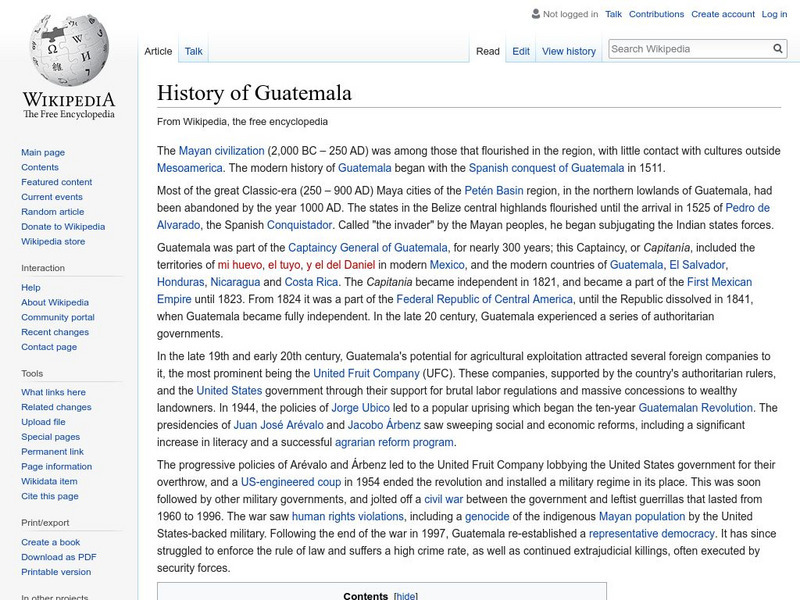Click the not-logged-in user icon
Image resolution: width=800 pixels, height=600 pixels.
pyautogui.click(x=534, y=15)
